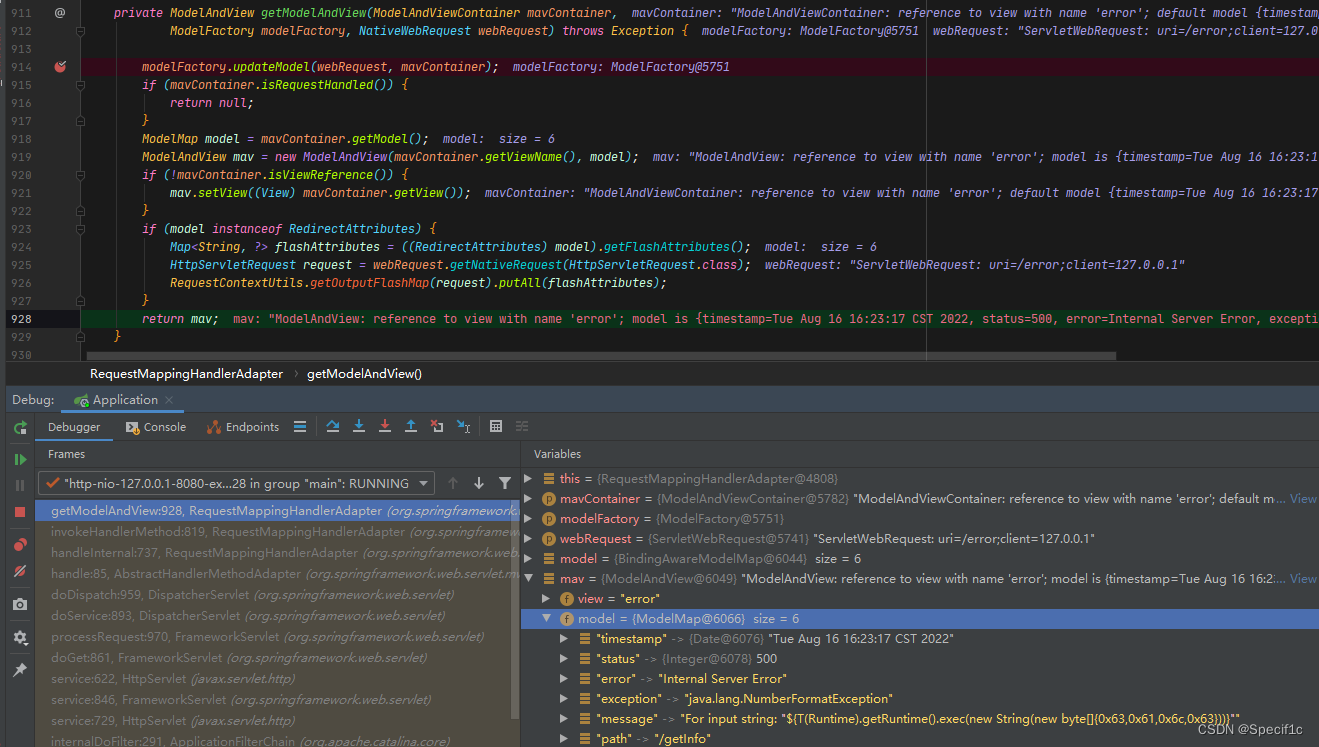Viewport: 1319px width, 747px height.
Task: Select internalDoFilter:291 stack frame
Action: [x=277, y=742]
